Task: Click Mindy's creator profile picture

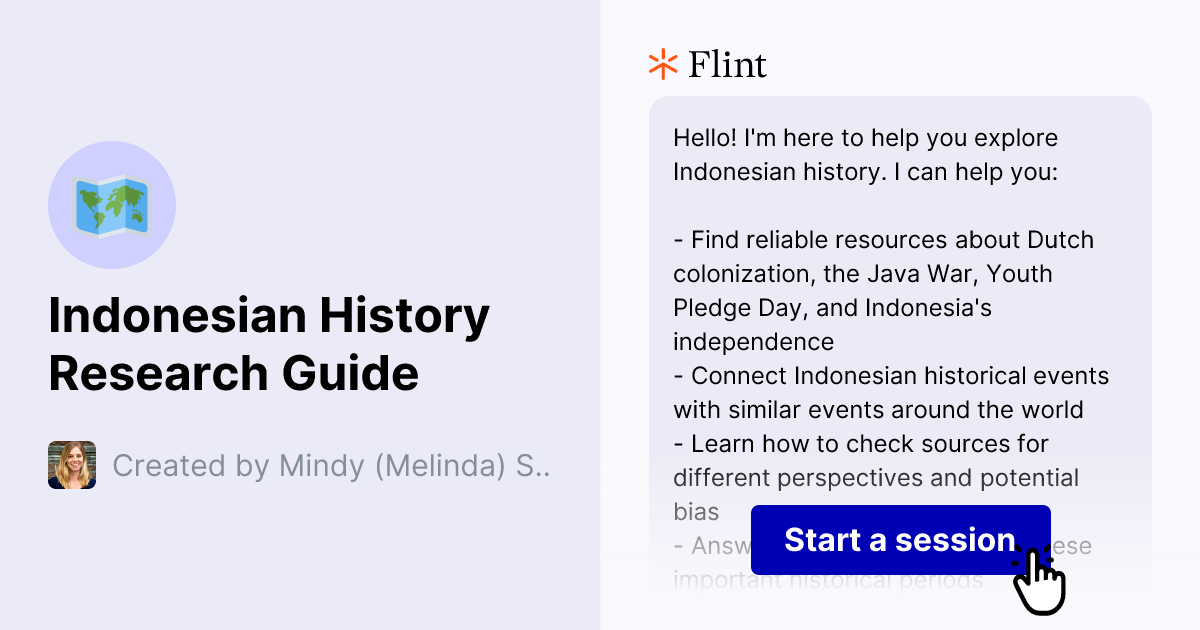Action: point(71,465)
